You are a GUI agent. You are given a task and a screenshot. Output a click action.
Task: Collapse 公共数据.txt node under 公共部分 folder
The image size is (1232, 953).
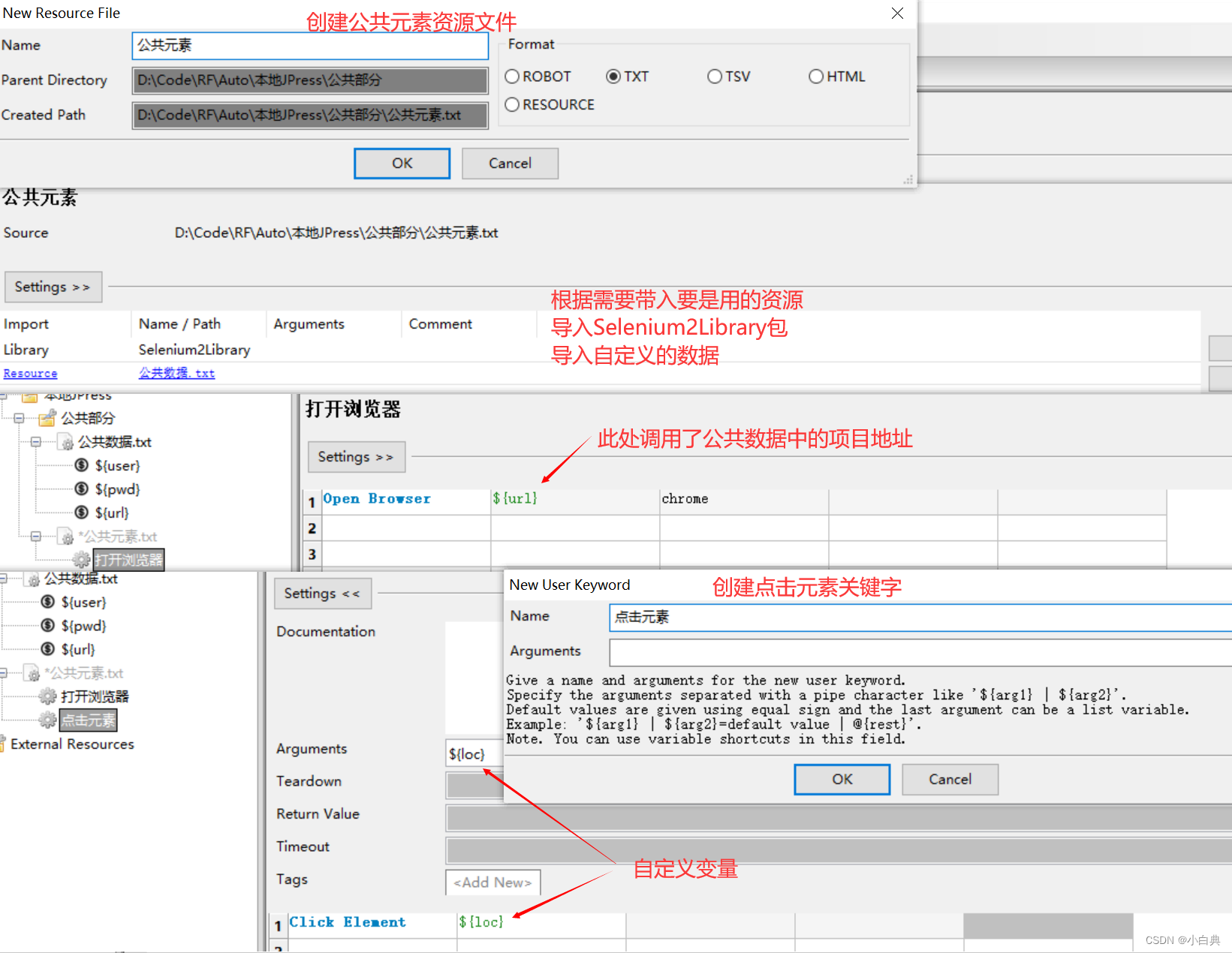35,442
